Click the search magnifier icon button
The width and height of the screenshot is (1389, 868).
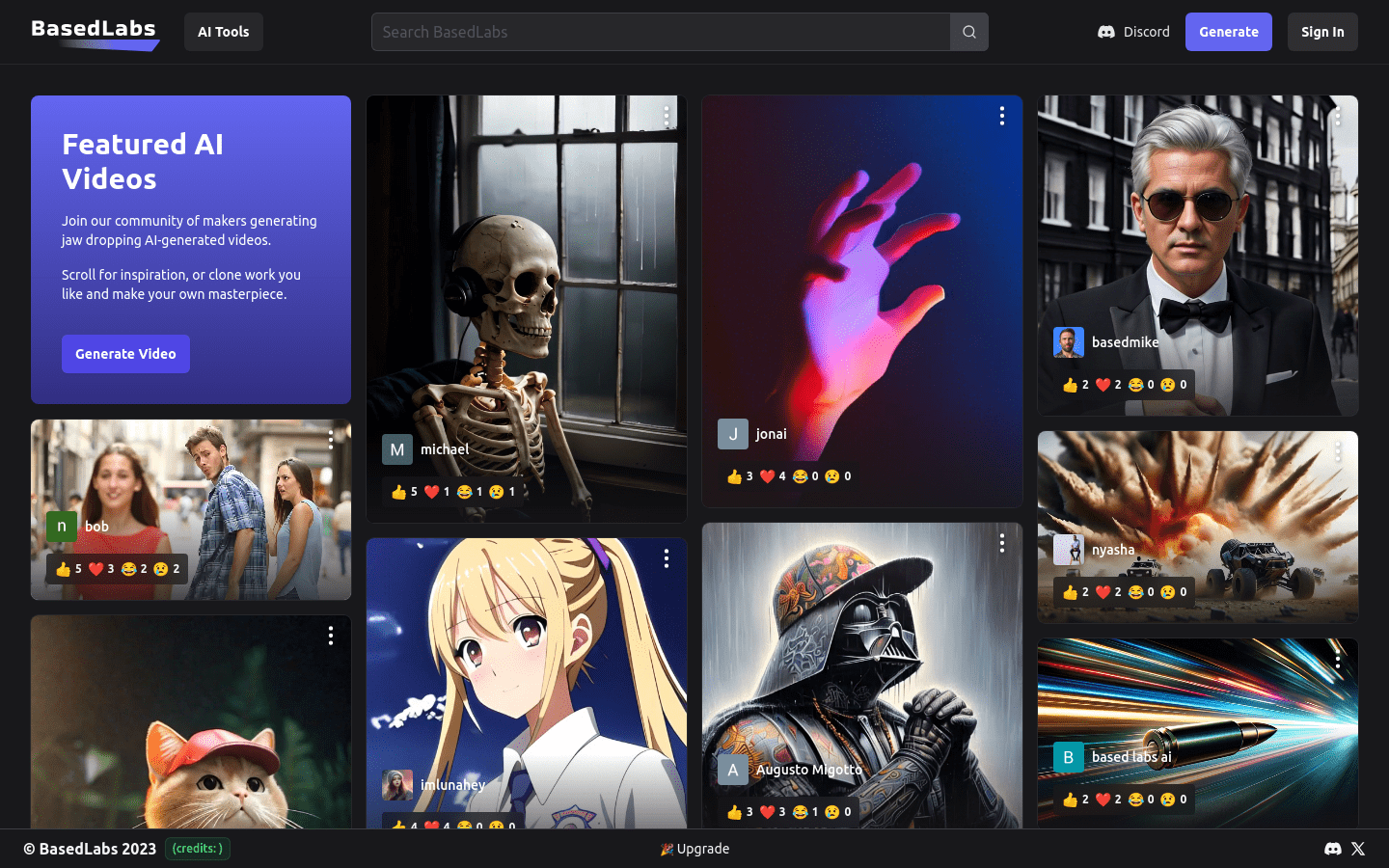[x=968, y=32]
